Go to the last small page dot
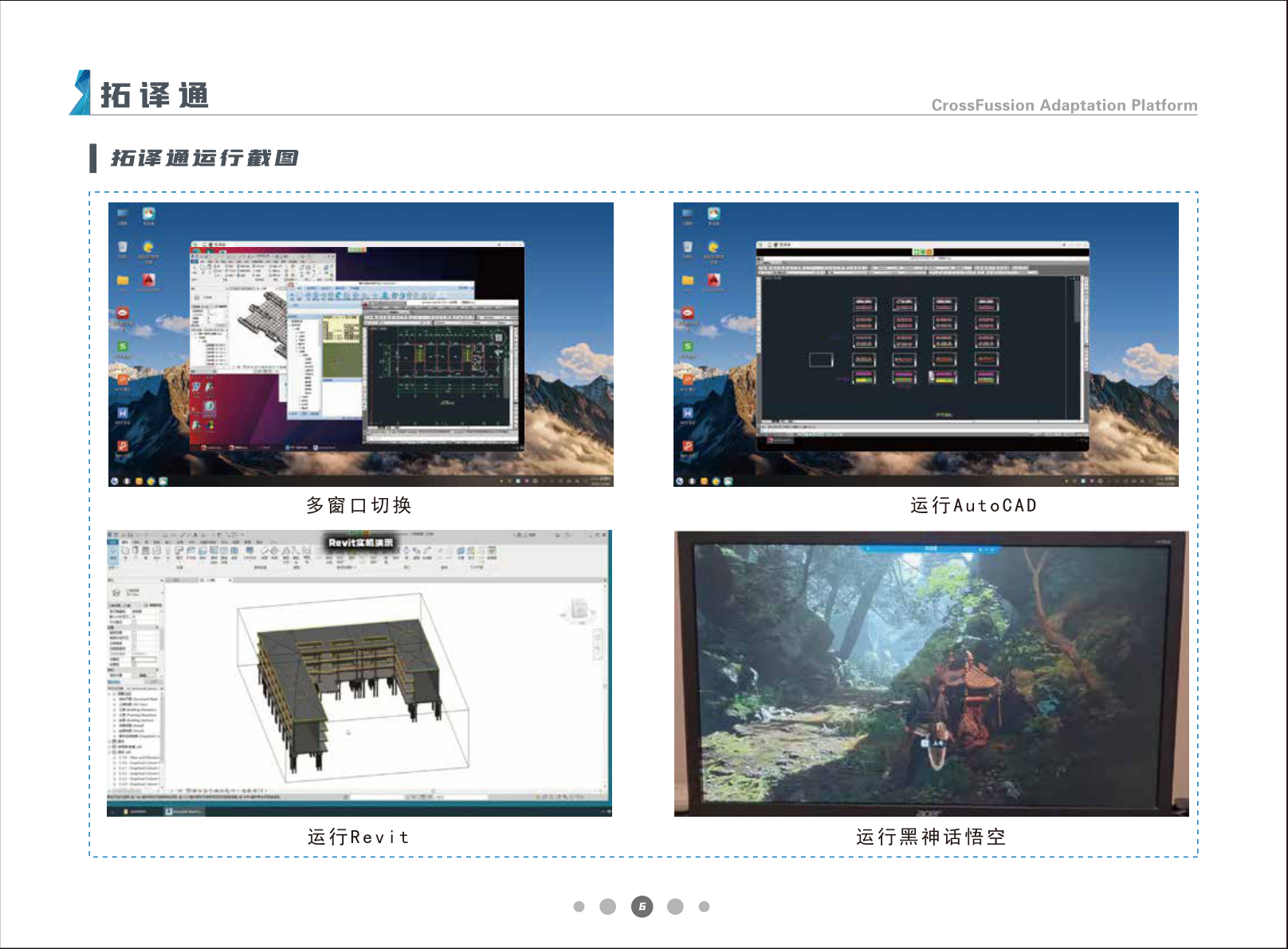This screenshot has width=1288, height=949. point(704,907)
